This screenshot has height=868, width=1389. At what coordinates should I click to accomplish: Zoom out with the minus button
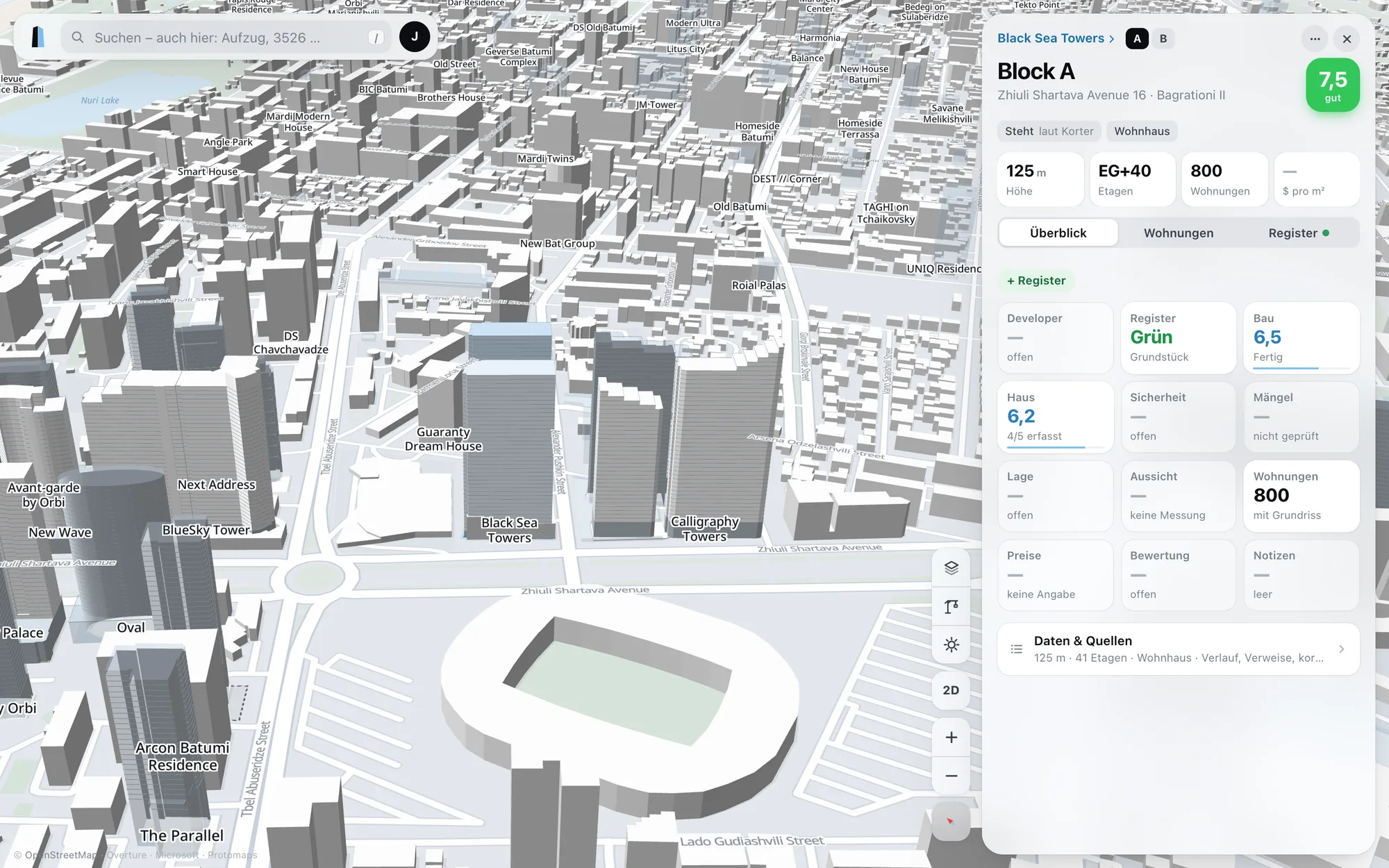click(951, 776)
